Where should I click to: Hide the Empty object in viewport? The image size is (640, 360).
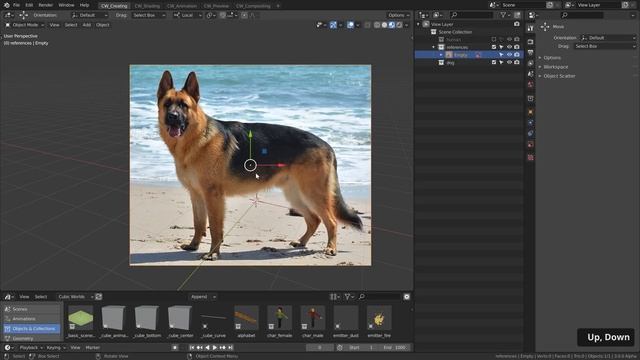coord(509,55)
